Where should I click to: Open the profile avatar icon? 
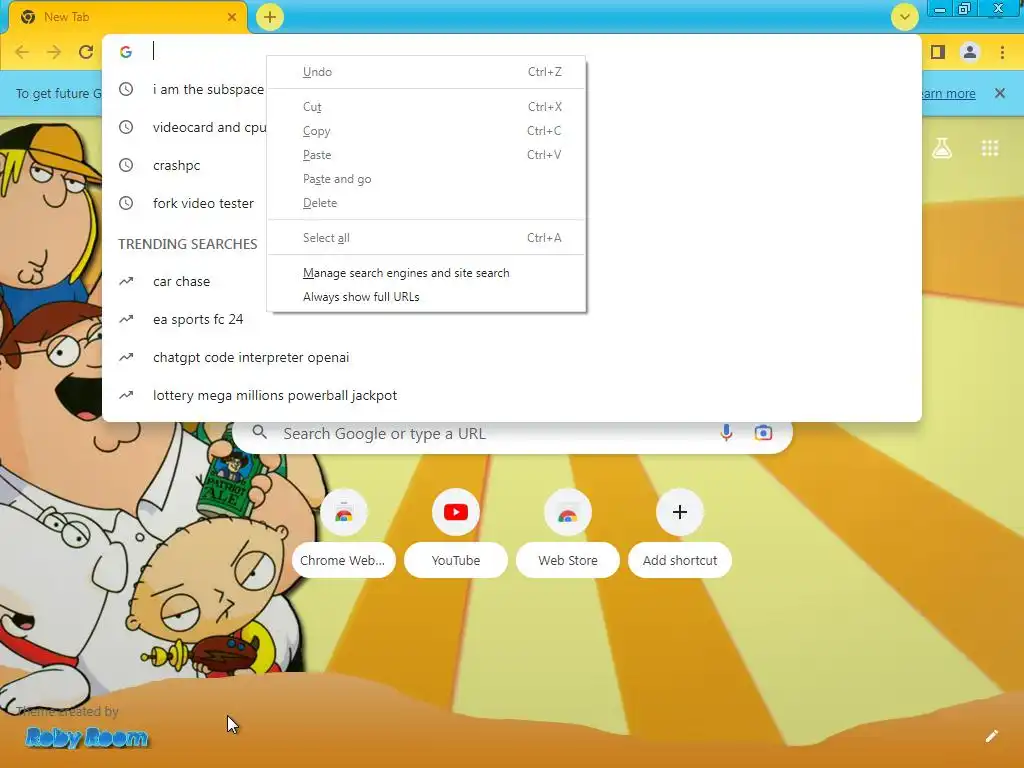pos(970,52)
